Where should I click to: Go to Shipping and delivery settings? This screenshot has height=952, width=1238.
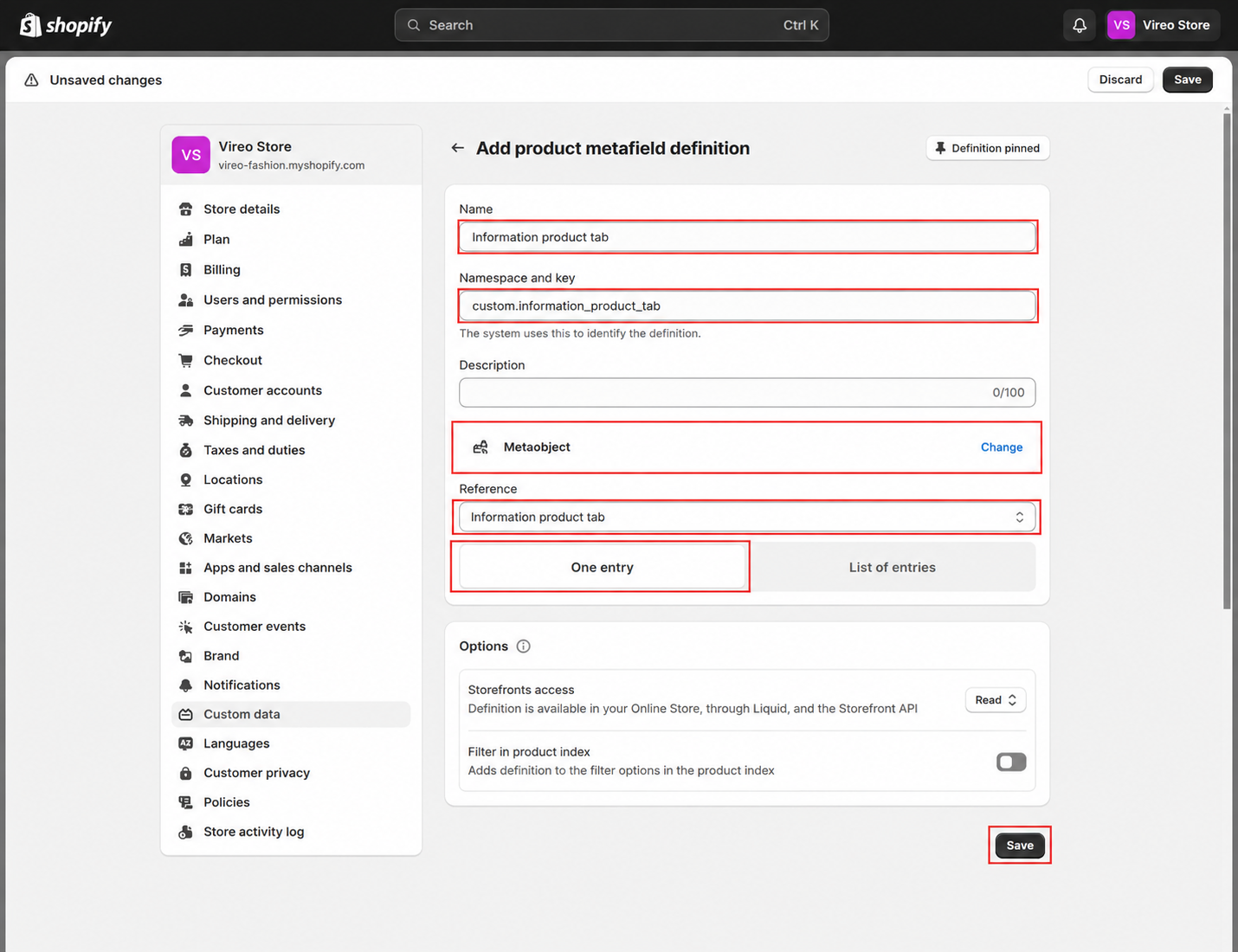tap(291, 421)
